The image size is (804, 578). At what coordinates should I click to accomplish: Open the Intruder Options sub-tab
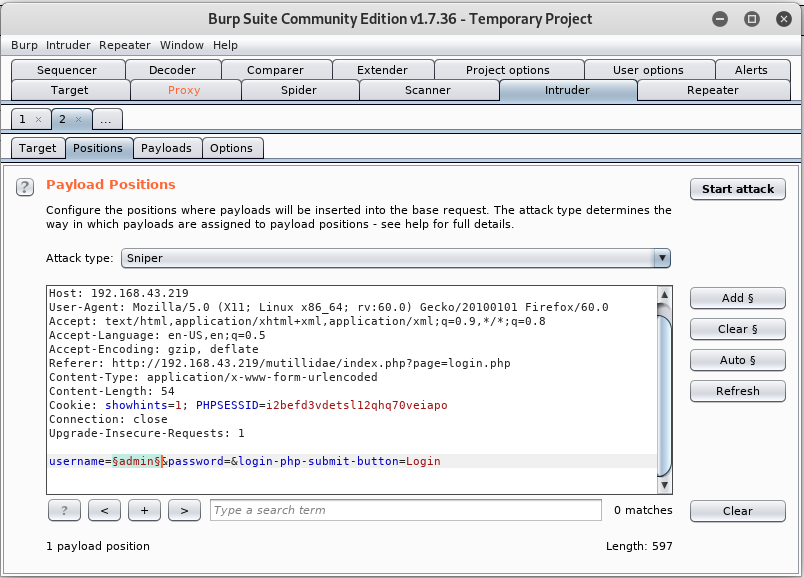(x=231, y=148)
